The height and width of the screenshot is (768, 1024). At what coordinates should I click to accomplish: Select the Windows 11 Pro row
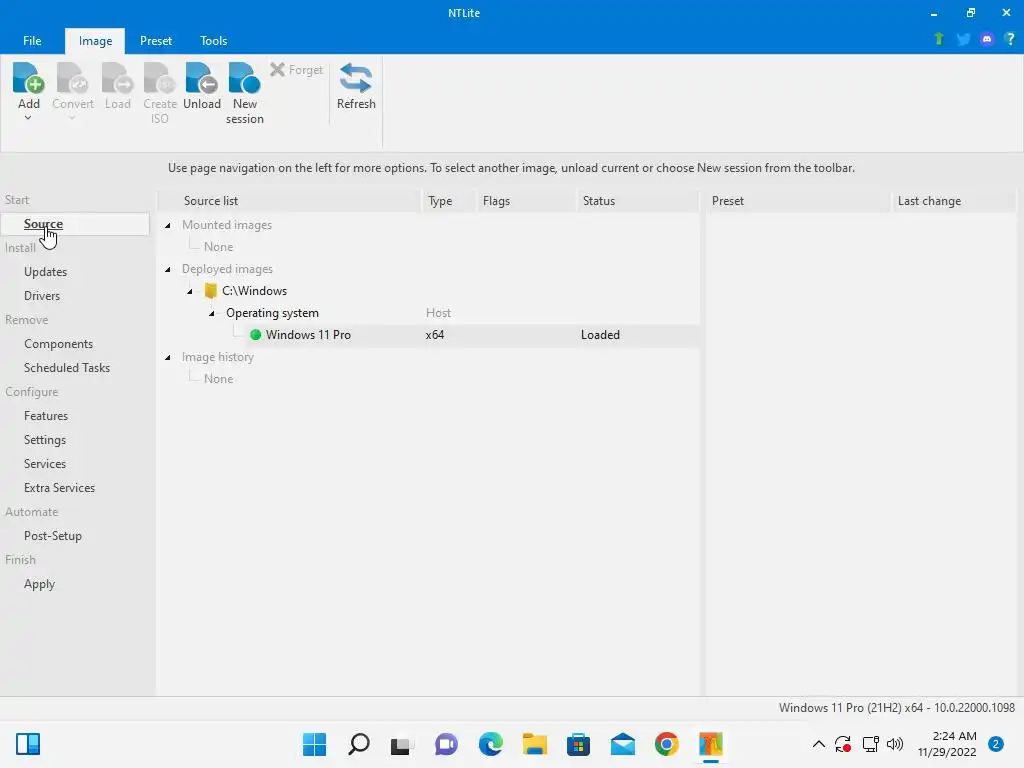click(x=429, y=335)
